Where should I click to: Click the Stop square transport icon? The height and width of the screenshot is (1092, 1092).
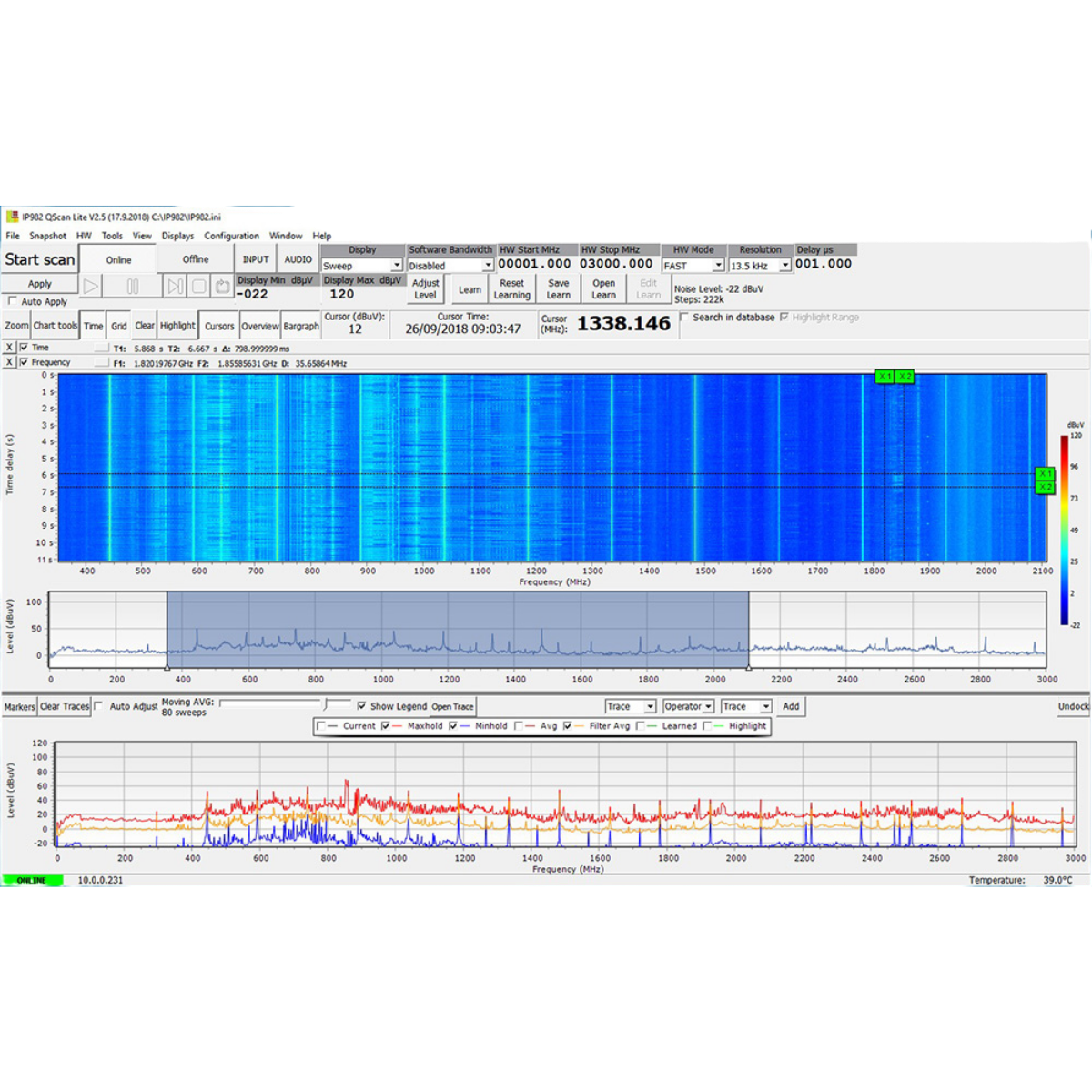(198, 286)
